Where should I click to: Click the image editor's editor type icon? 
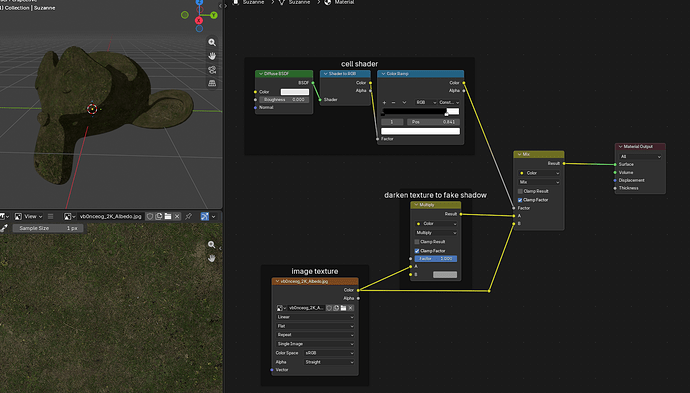coord(3,216)
